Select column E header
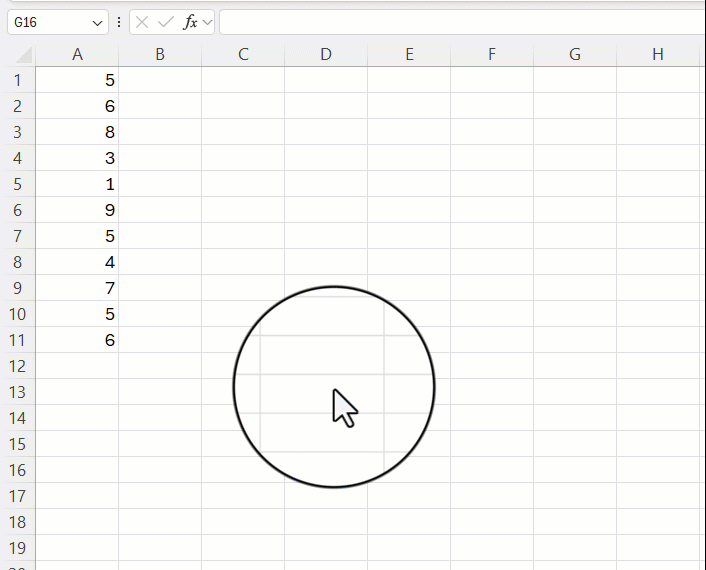The height and width of the screenshot is (570, 706). 409,54
